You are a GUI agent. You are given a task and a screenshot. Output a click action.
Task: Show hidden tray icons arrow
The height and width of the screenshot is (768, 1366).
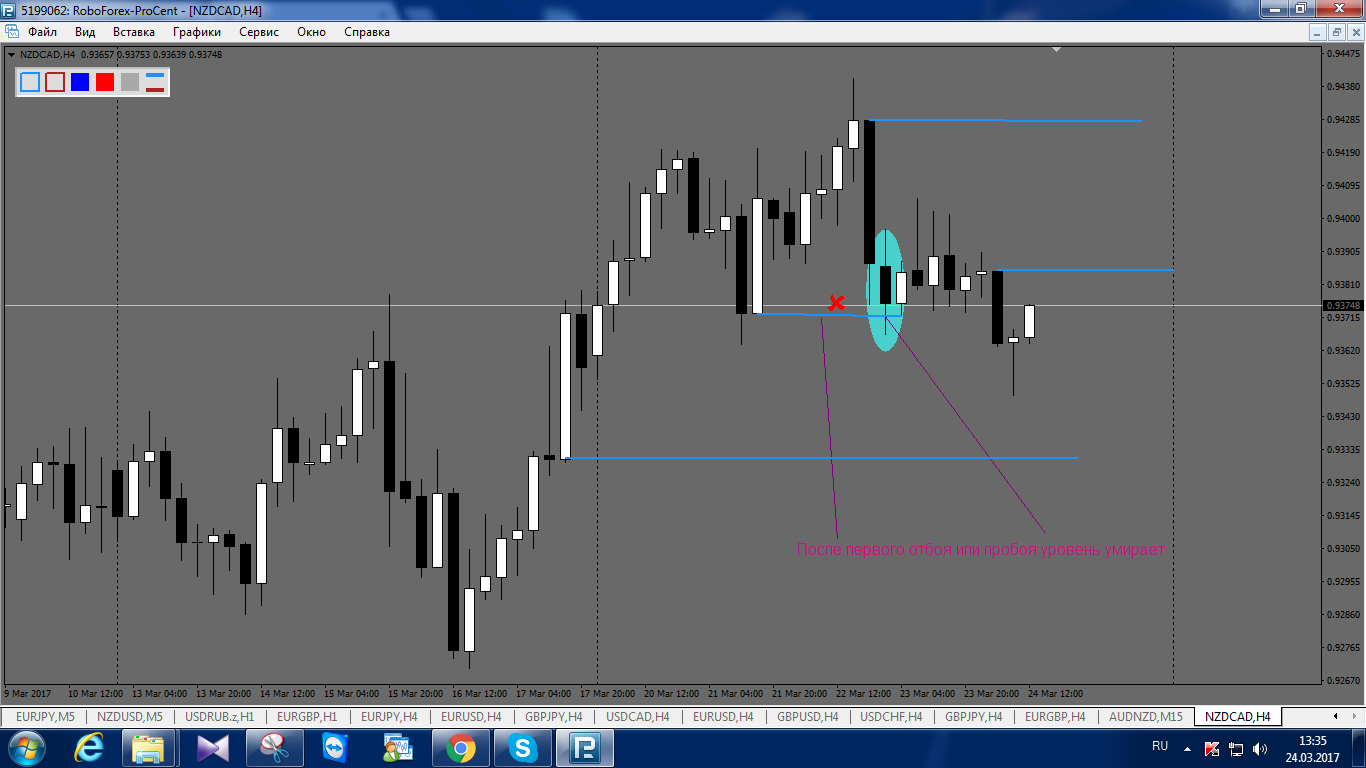pos(1188,748)
